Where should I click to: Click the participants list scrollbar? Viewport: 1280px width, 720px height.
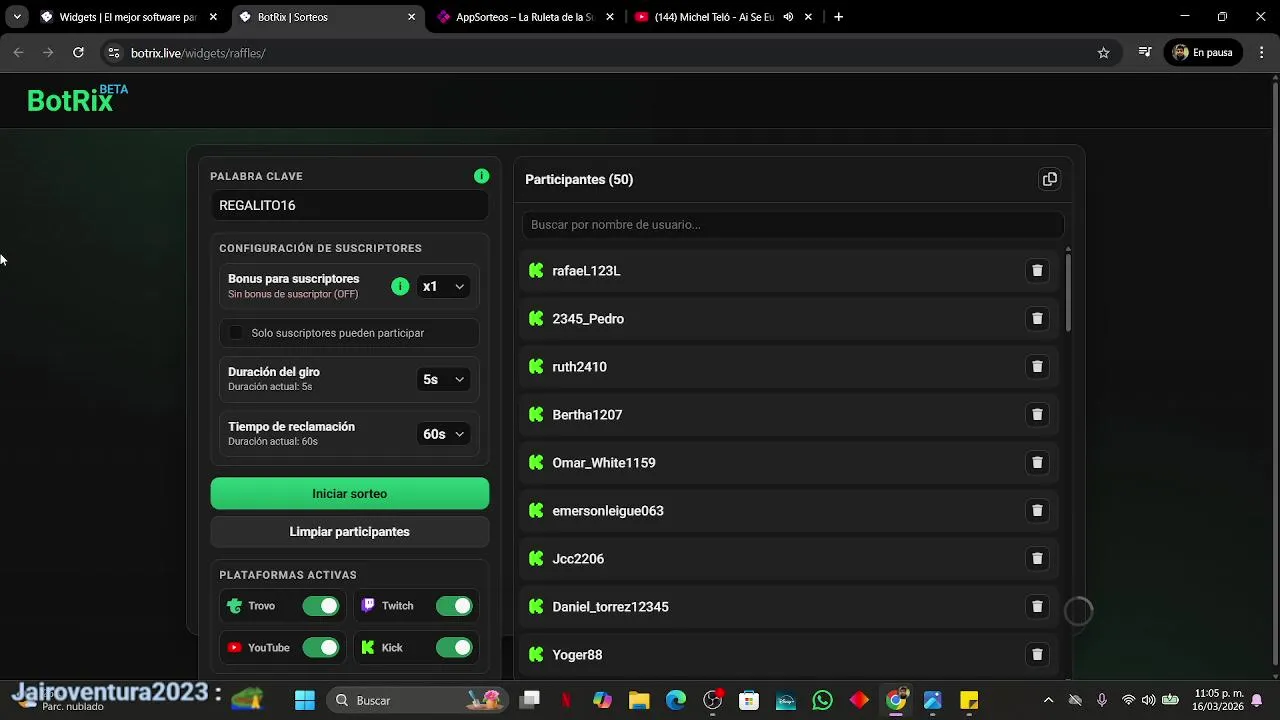1068,292
